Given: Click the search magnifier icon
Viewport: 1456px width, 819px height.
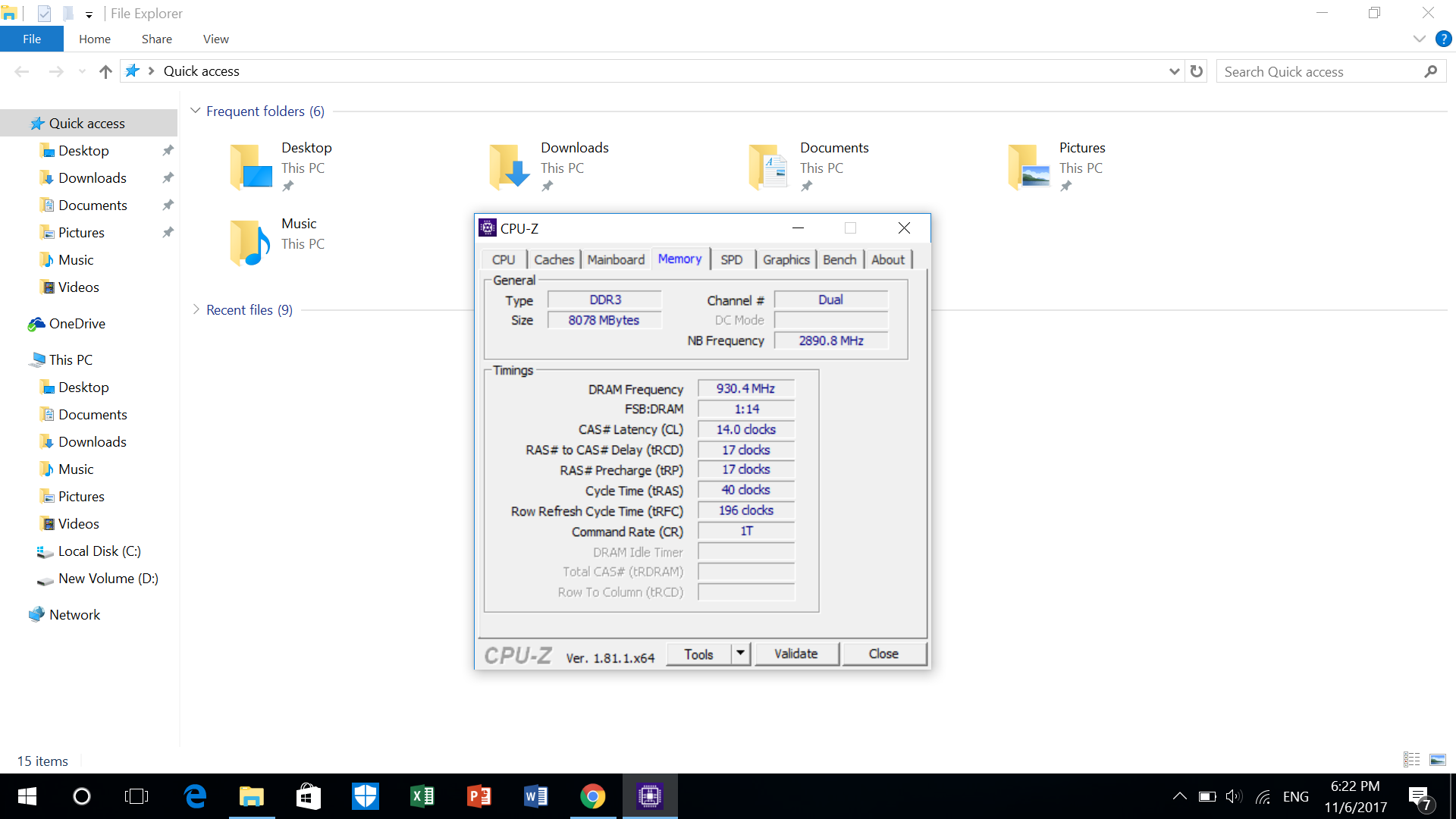Looking at the screenshot, I should [x=1430, y=71].
